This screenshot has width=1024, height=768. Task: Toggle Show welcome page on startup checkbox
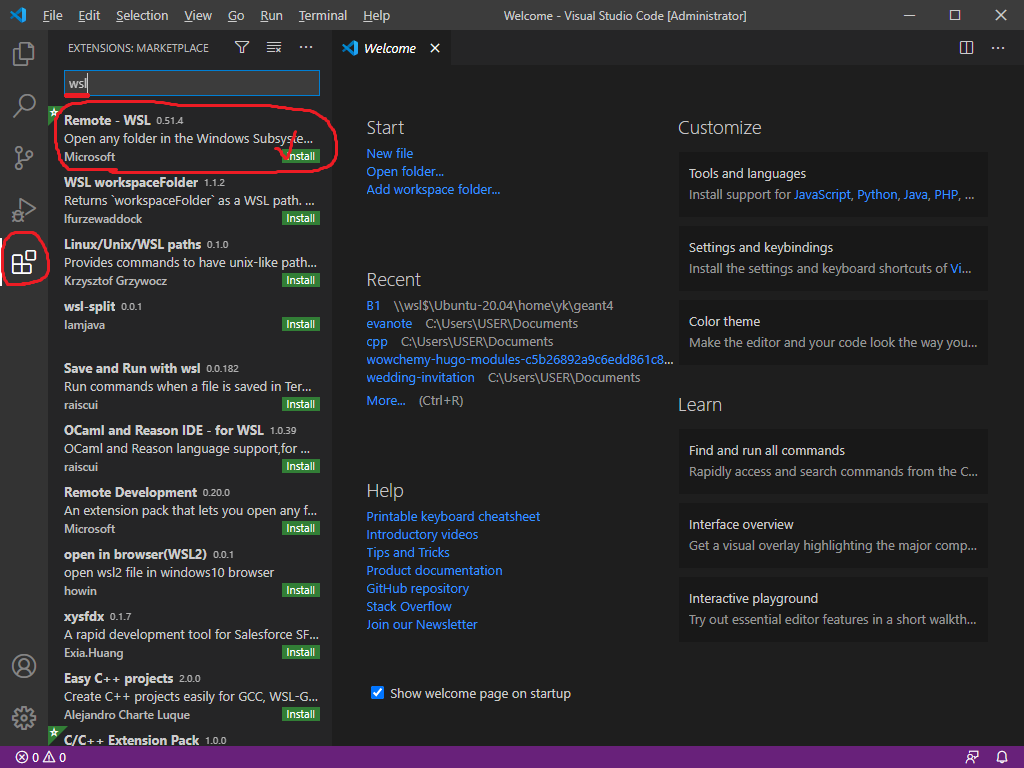[x=378, y=693]
